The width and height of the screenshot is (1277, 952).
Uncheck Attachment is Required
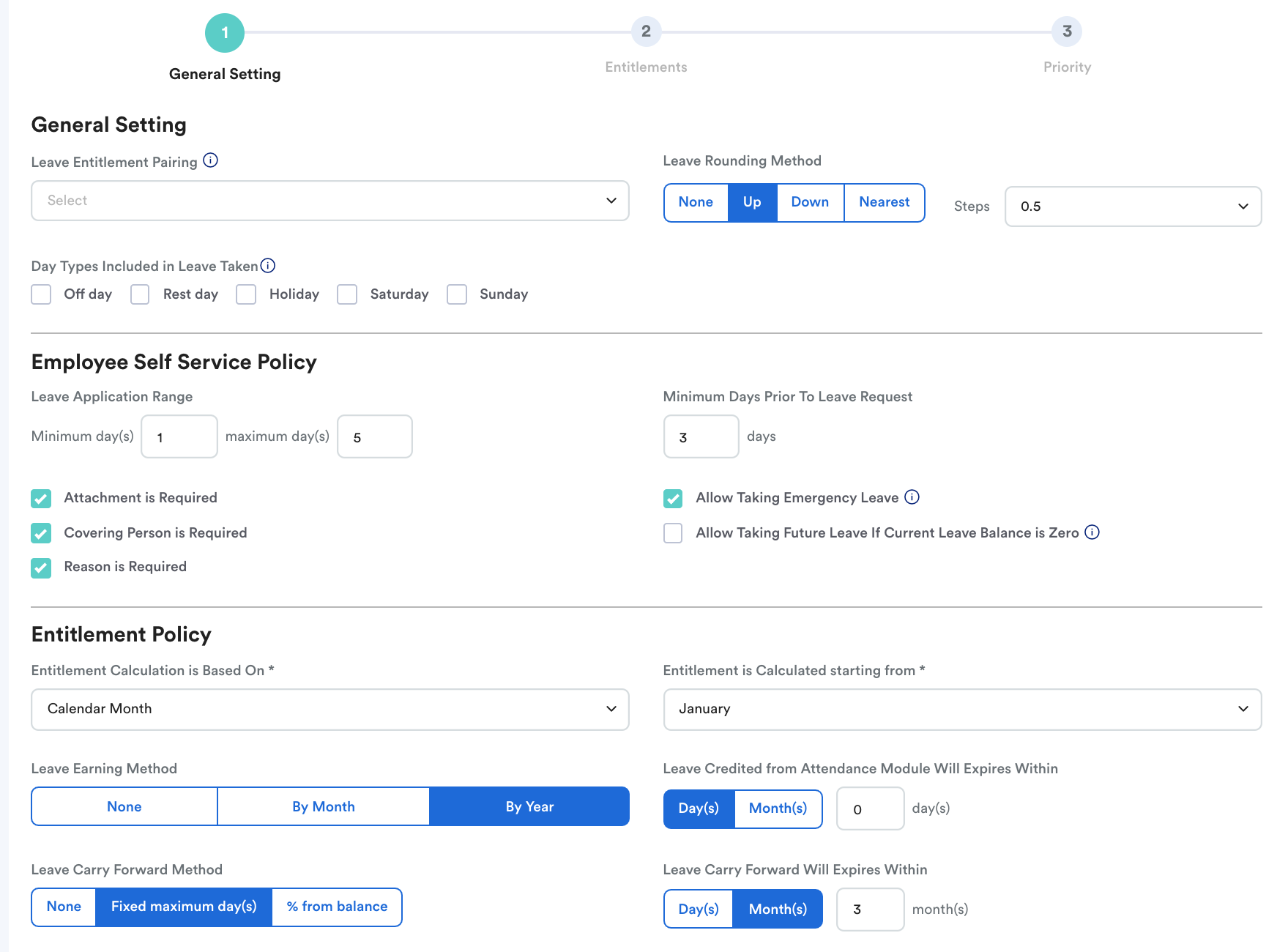[x=41, y=499]
